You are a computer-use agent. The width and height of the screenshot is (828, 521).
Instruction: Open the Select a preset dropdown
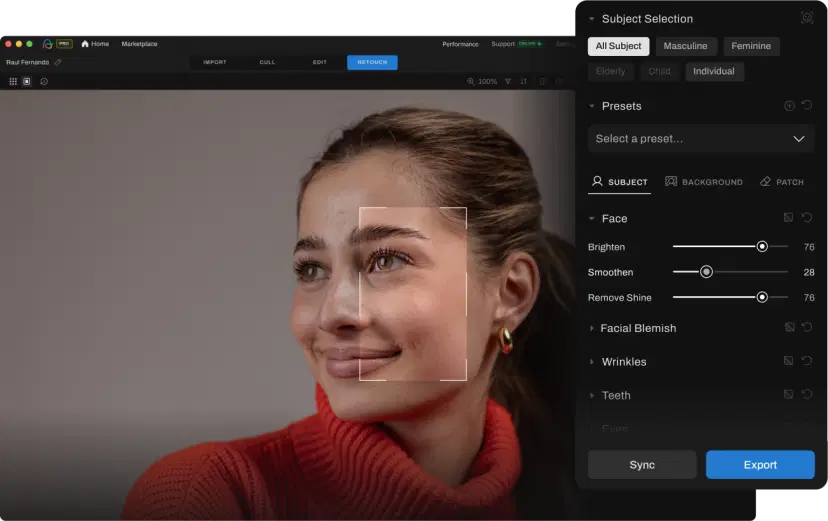click(x=701, y=139)
